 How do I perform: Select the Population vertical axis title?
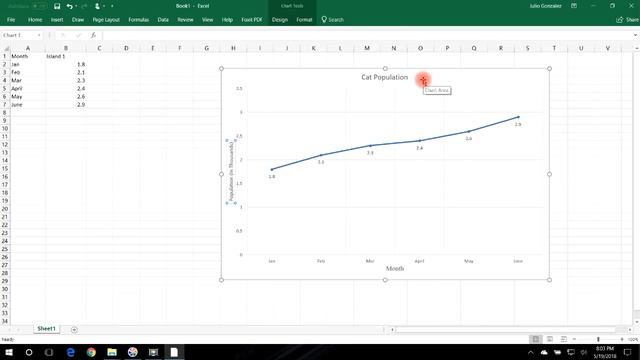click(231, 171)
